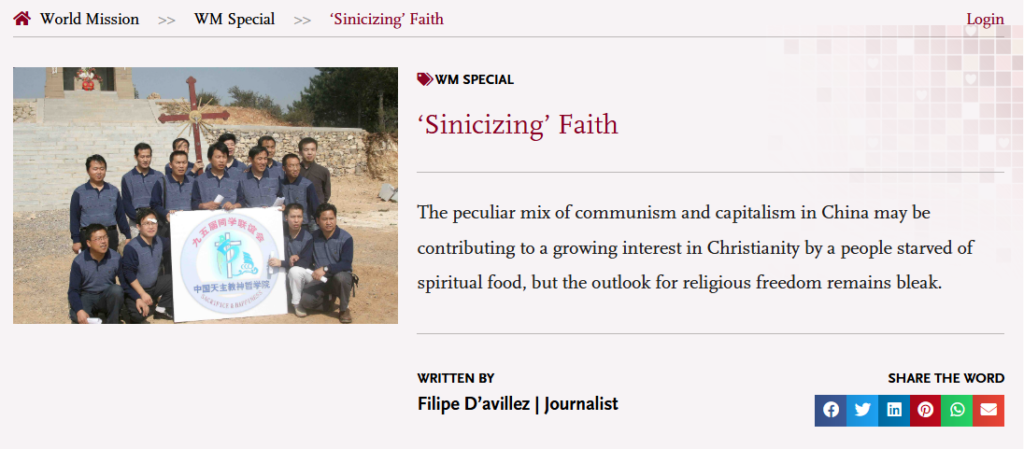Click the SHARE THE WORD heading
1024x449 pixels.
pos(945,378)
